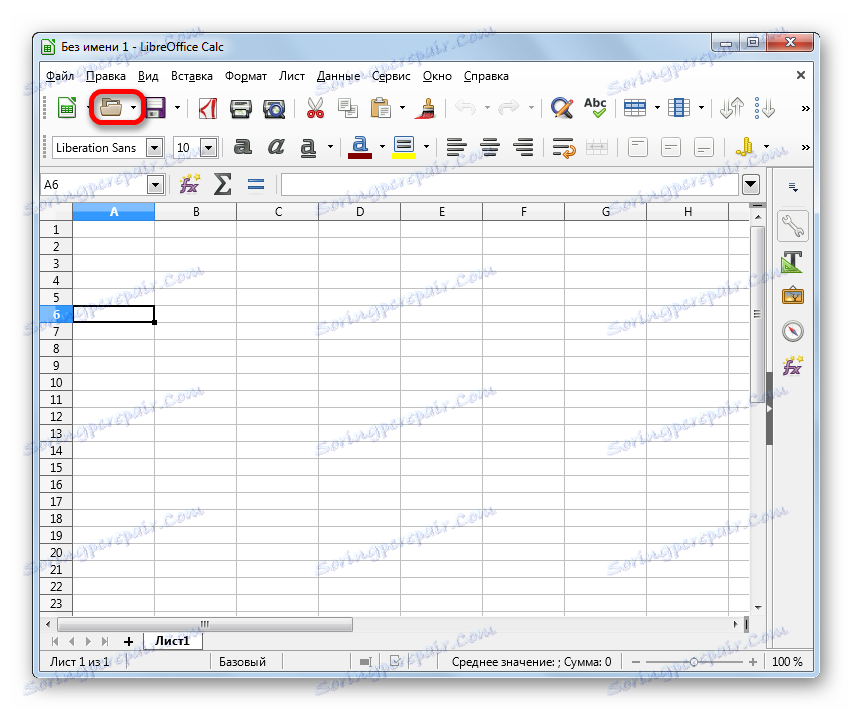Select row 12 header

(x=56, y=417)
